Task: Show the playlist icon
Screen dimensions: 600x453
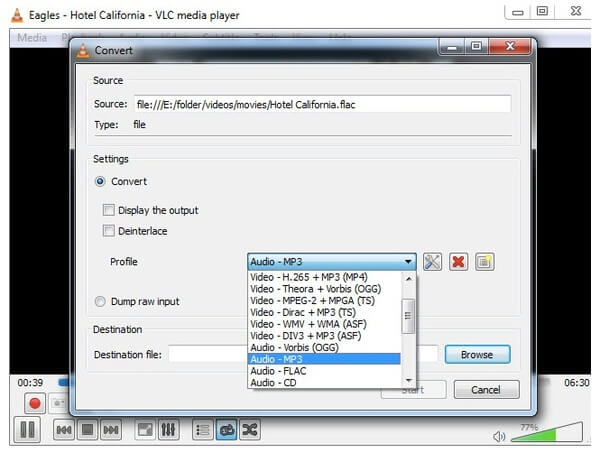Action: [x=202, y=430]
